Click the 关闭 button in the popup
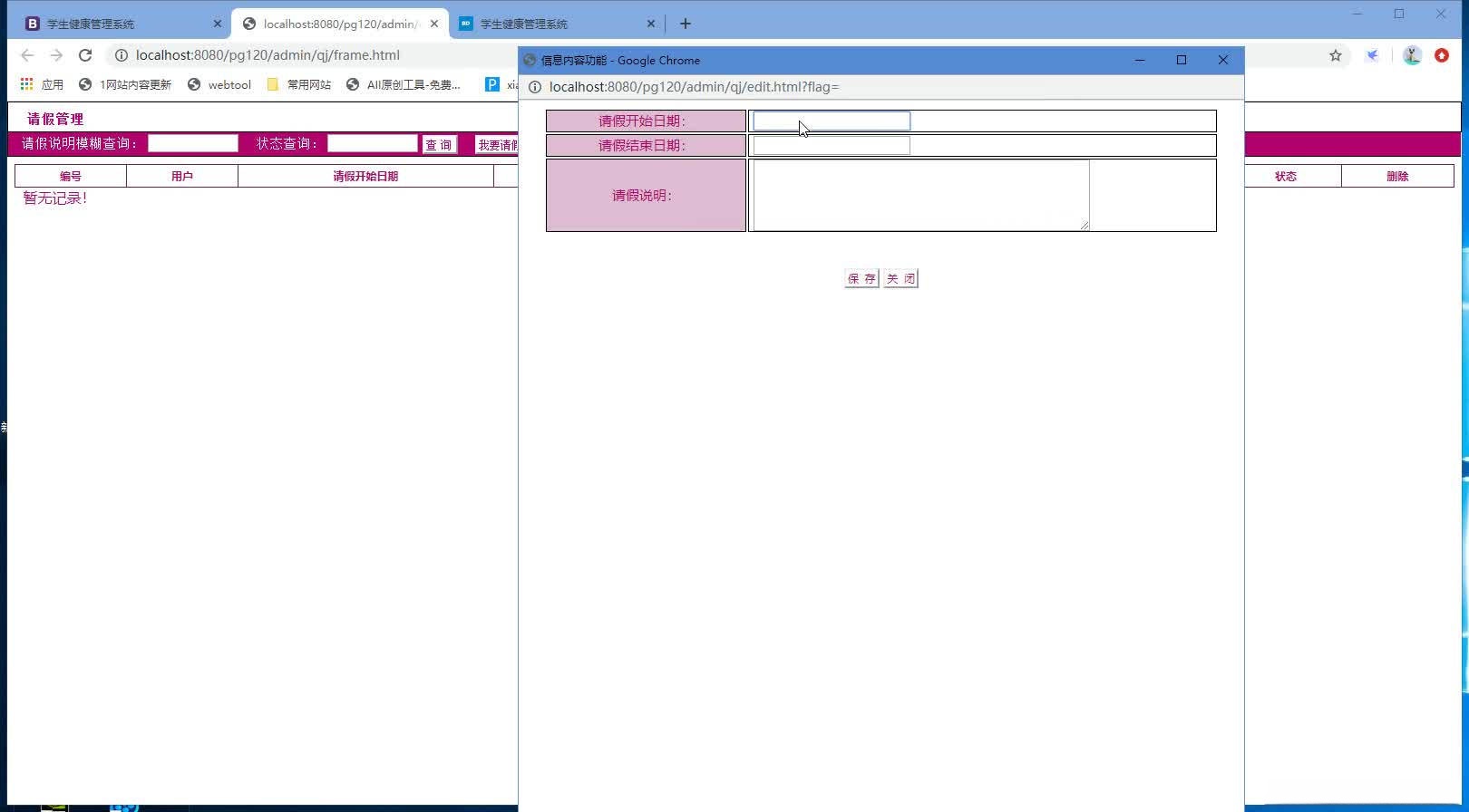This screenshot has width=1469, height=812. [x=900, y=278]
